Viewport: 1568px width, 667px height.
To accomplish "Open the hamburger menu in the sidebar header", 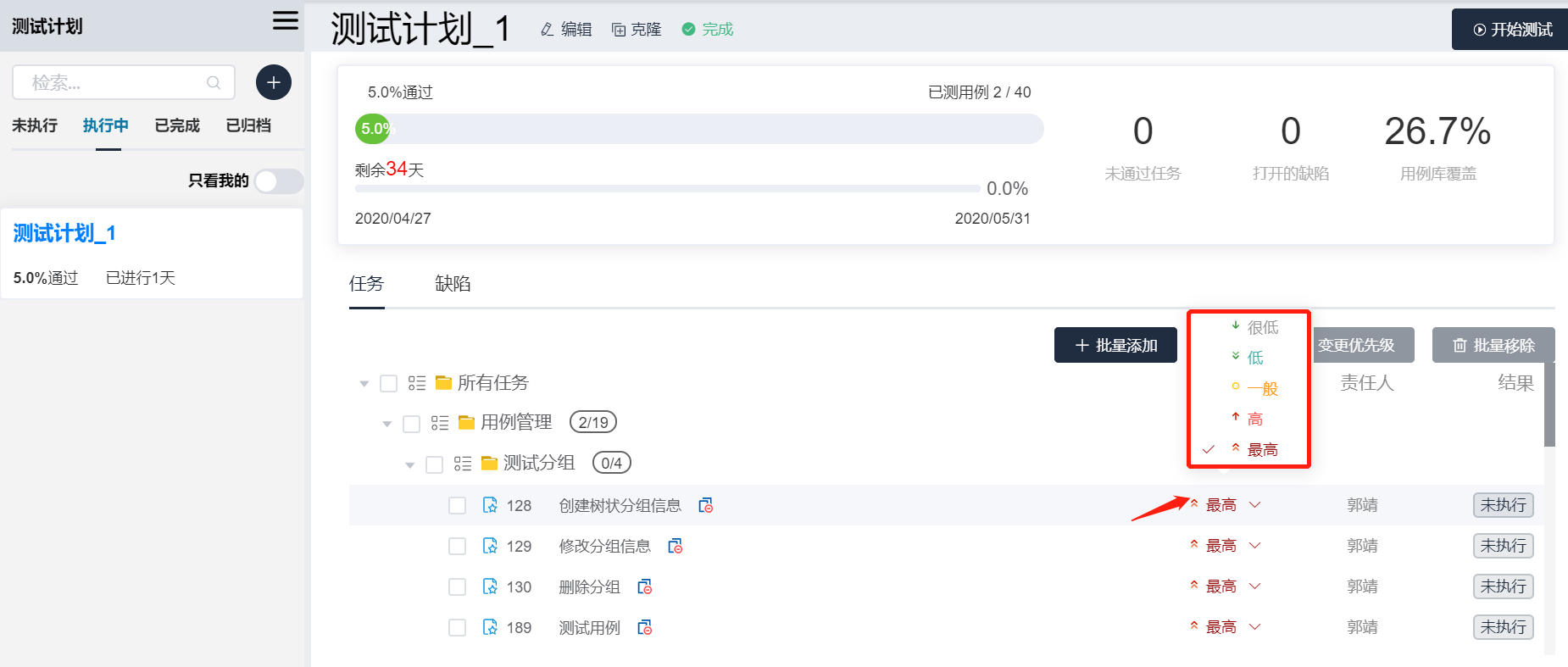I will pos(286,21).
